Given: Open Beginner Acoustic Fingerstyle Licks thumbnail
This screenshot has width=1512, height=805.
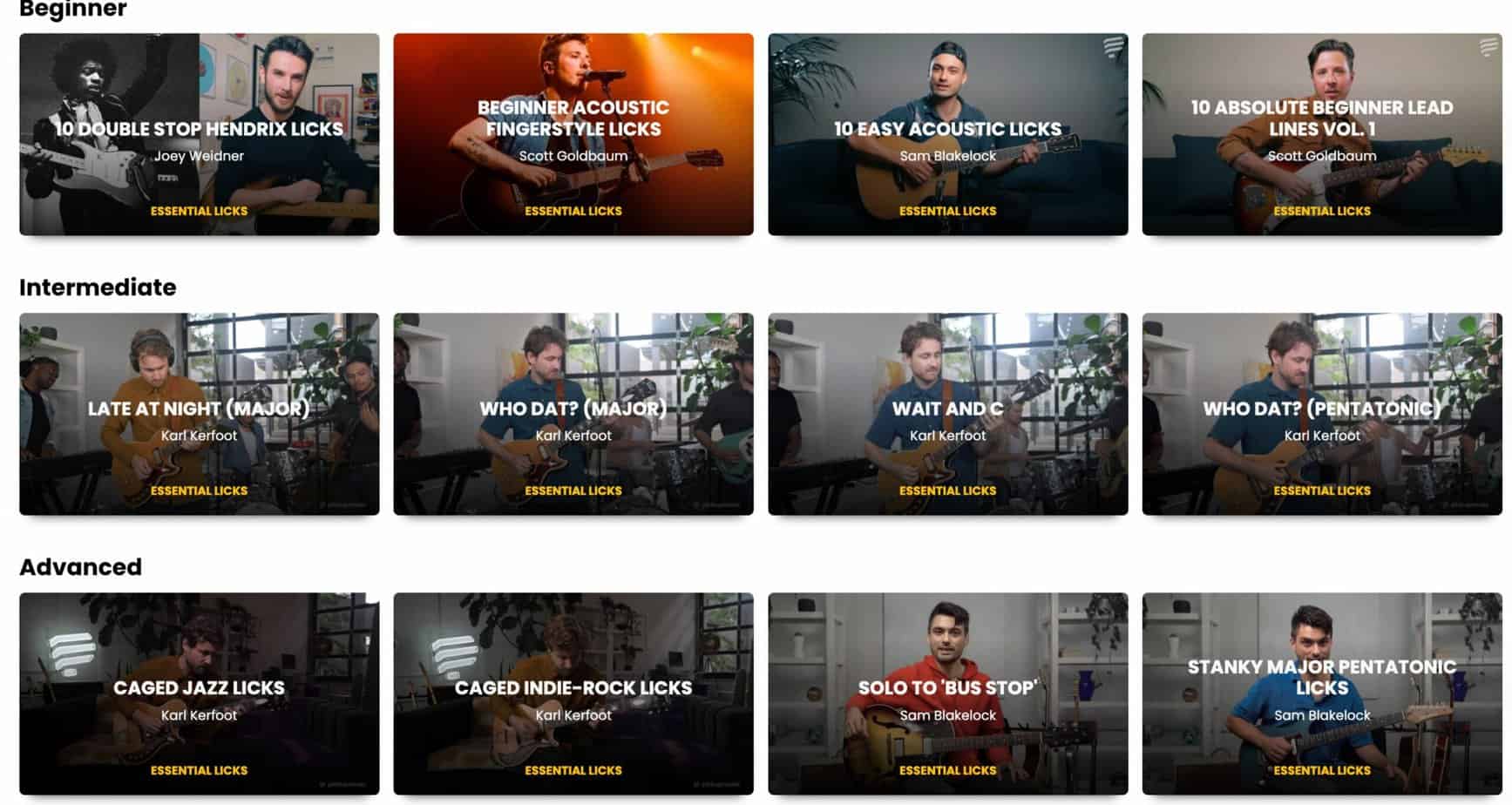Looking at the screenshot, I should (573, 134).
